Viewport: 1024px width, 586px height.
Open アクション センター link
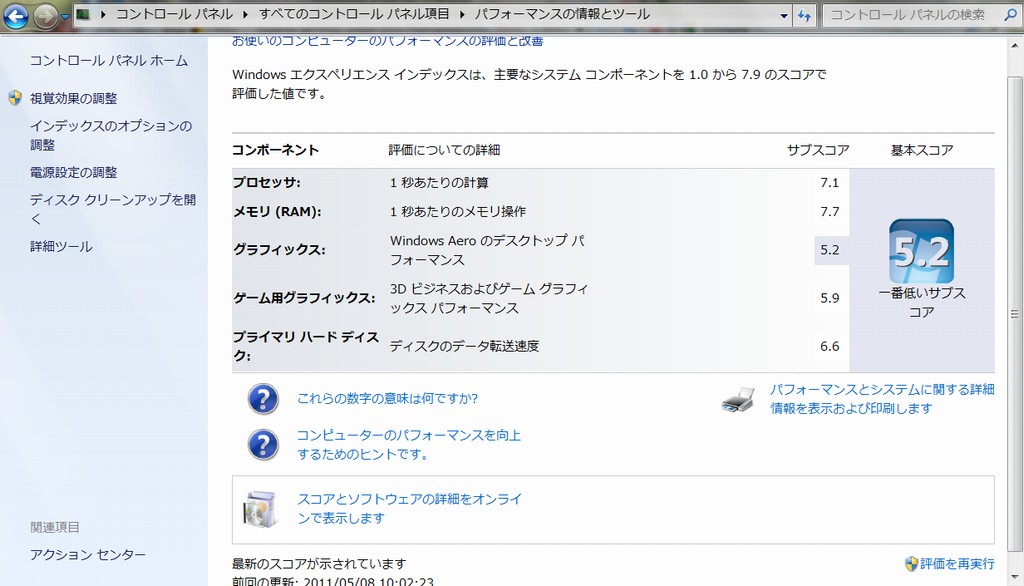(x=88, y=555)
